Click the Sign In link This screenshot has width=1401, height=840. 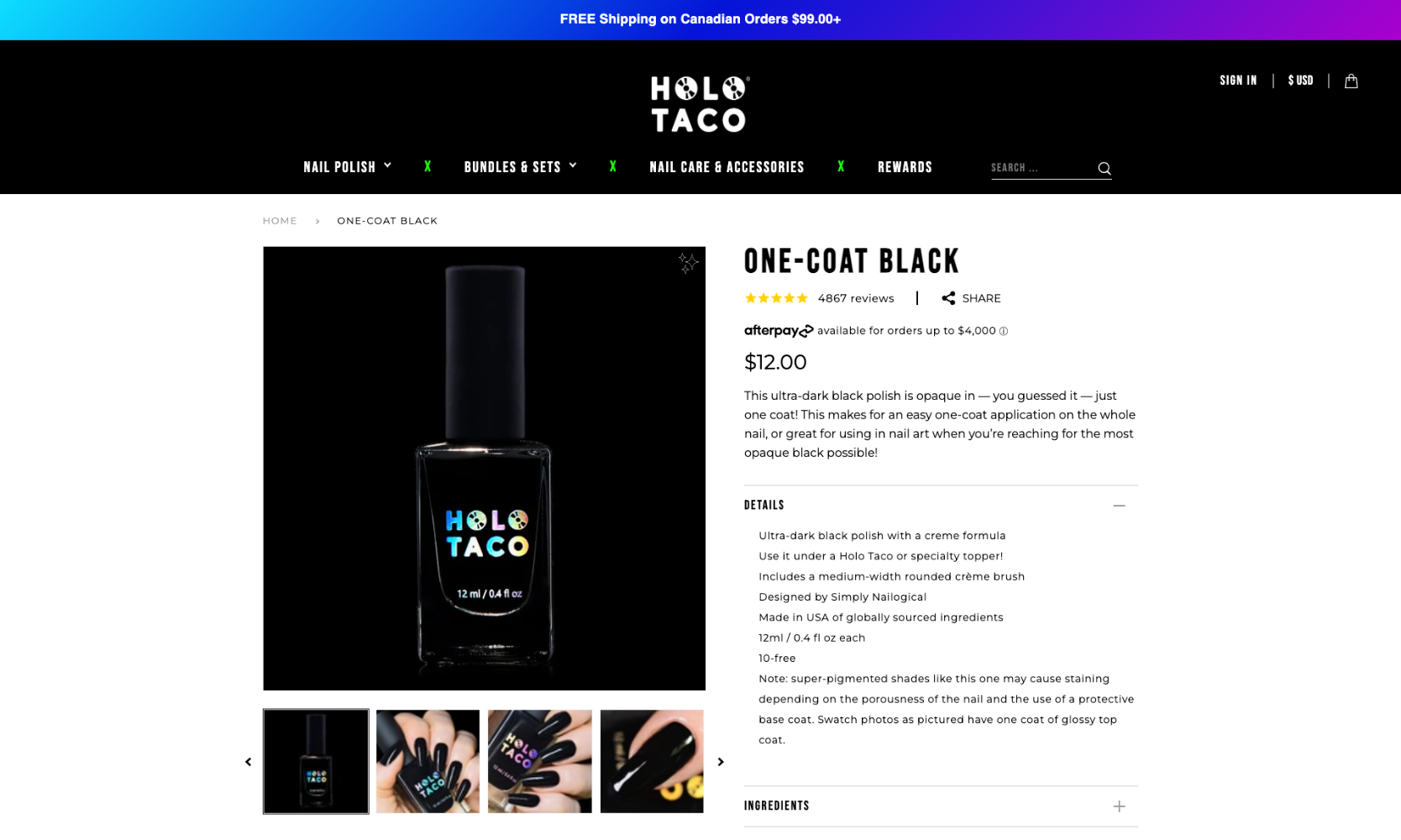(1238, 81)
